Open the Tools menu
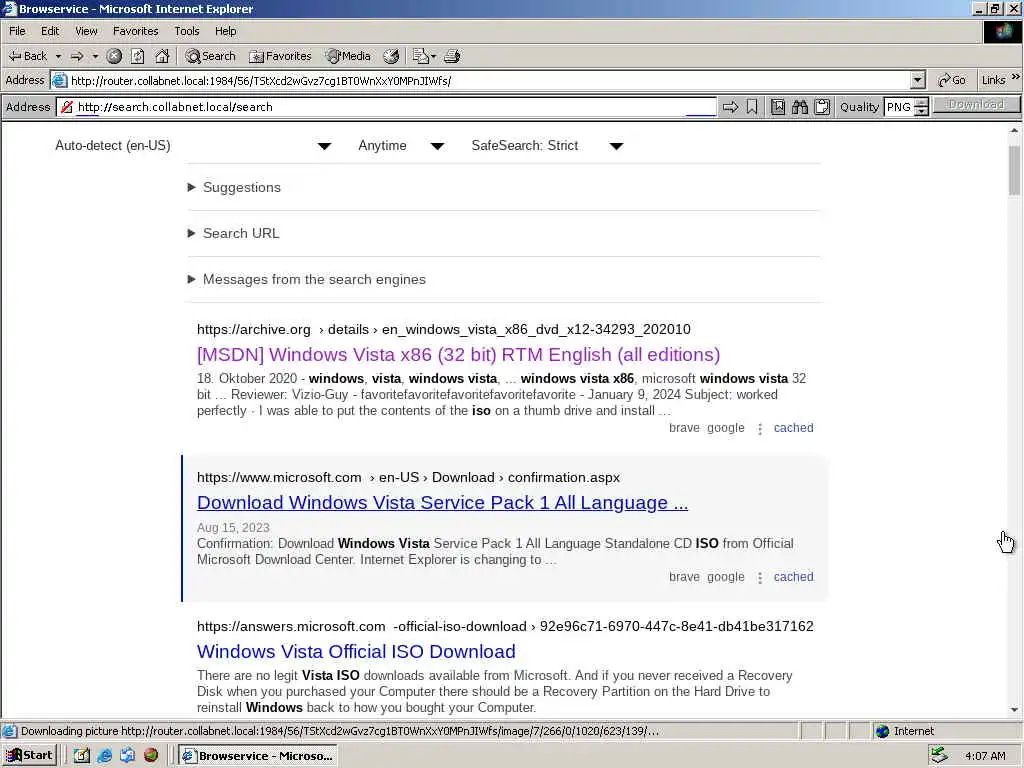This screenshot has width=1024, height=768. [186, 31]
